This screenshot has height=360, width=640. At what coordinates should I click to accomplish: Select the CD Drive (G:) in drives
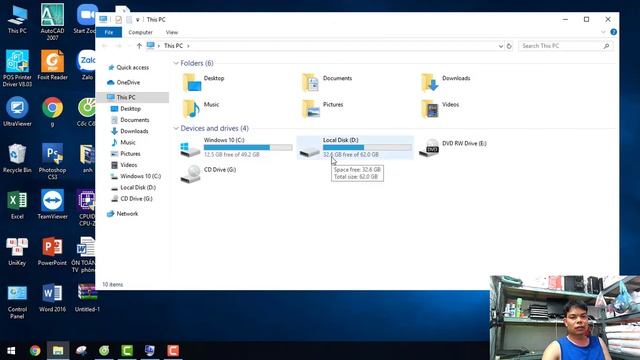pos(208,174)
